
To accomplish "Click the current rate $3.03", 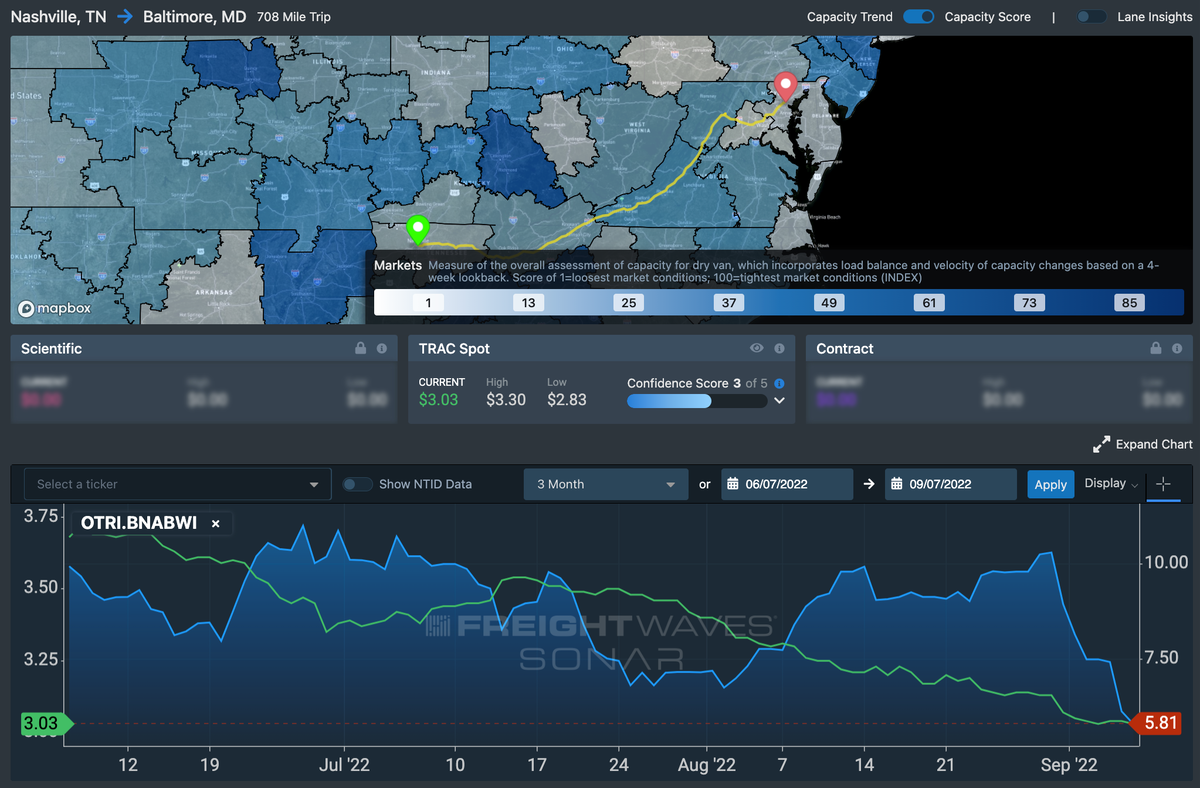I will point(439,400).
